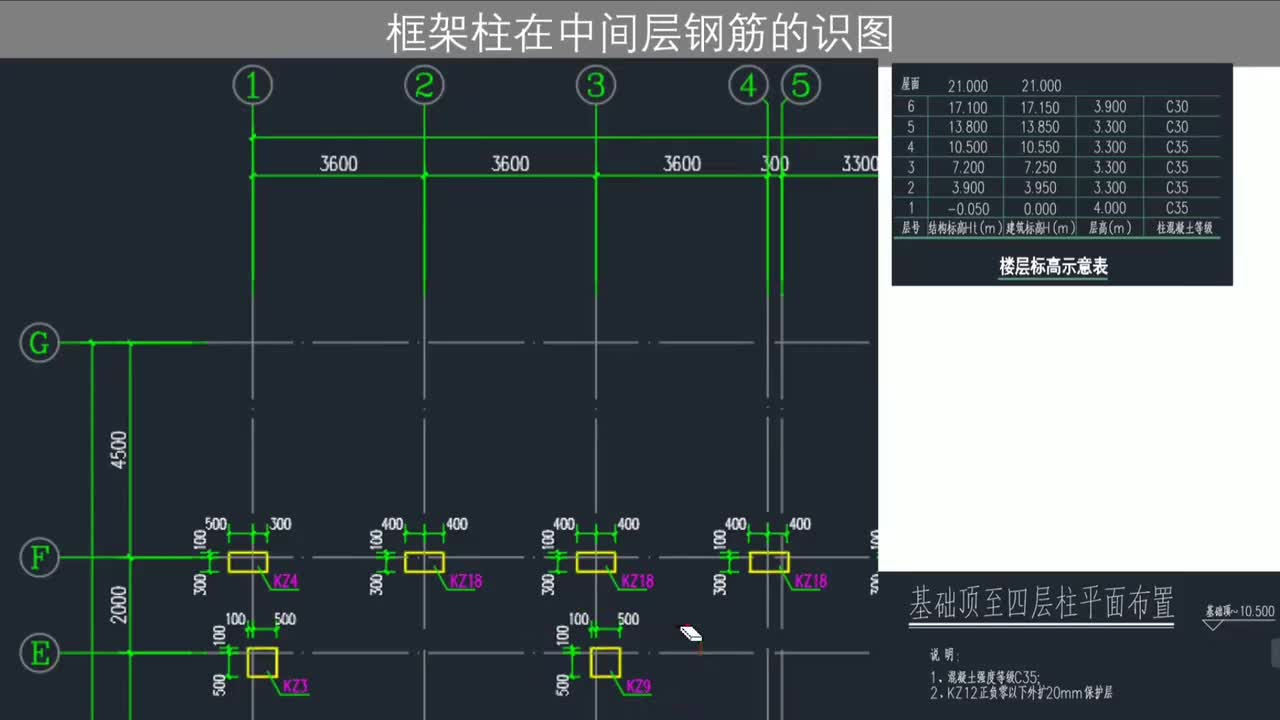The image size is (1280, 720).
Task: Select the KZ18 label at axis 4
Action: pos(811,581)
